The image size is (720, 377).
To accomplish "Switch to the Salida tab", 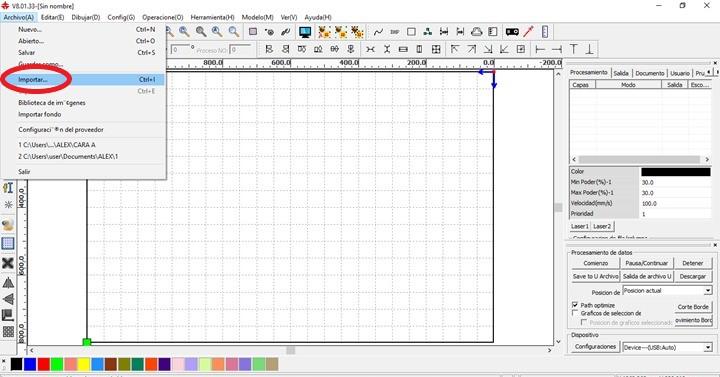I will (621, 73).
